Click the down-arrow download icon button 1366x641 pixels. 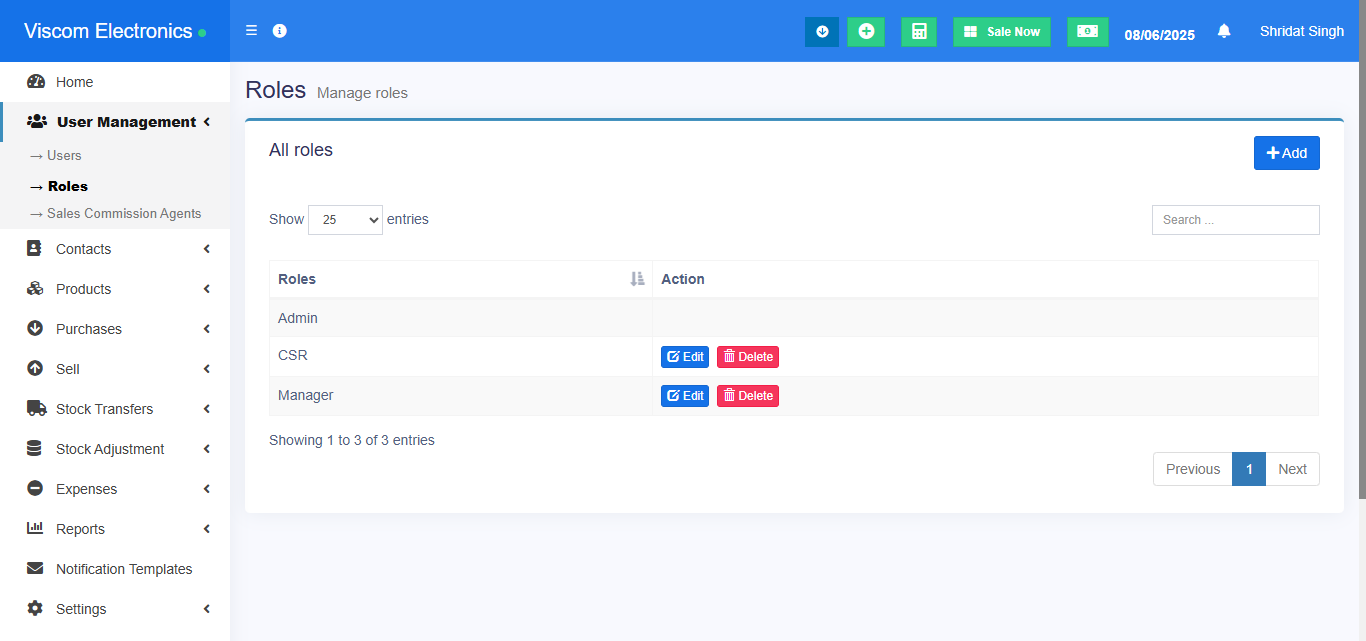(x=822, y=32)
